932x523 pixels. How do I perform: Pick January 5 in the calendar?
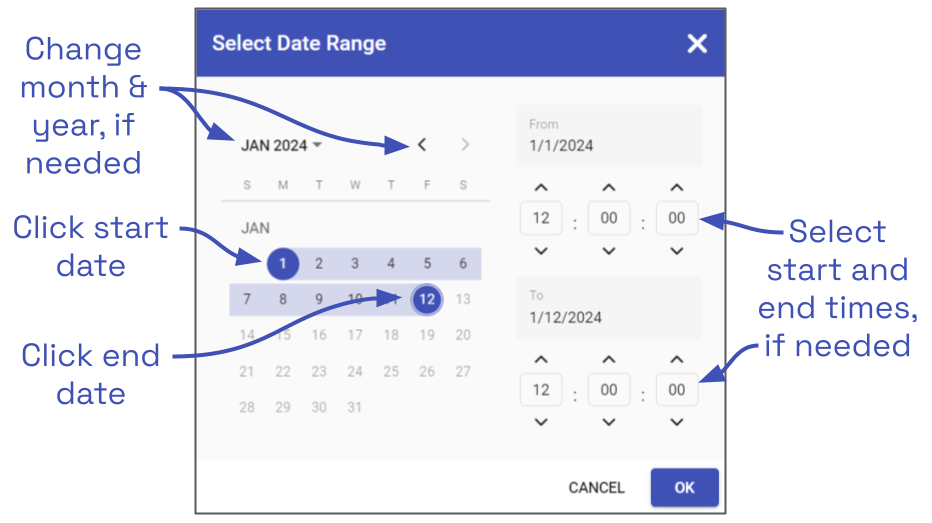[427, 264]
